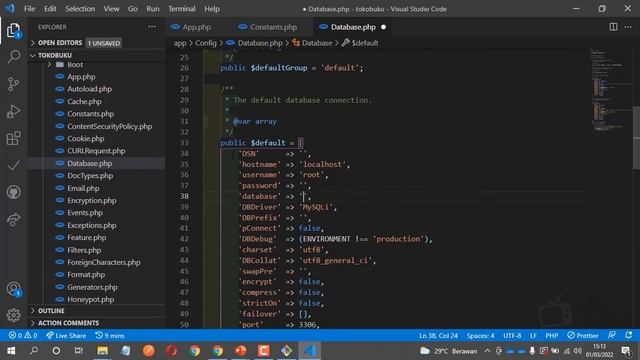Open the Source Control view
This screenshot has height=360, width=640.
(13, 84)
